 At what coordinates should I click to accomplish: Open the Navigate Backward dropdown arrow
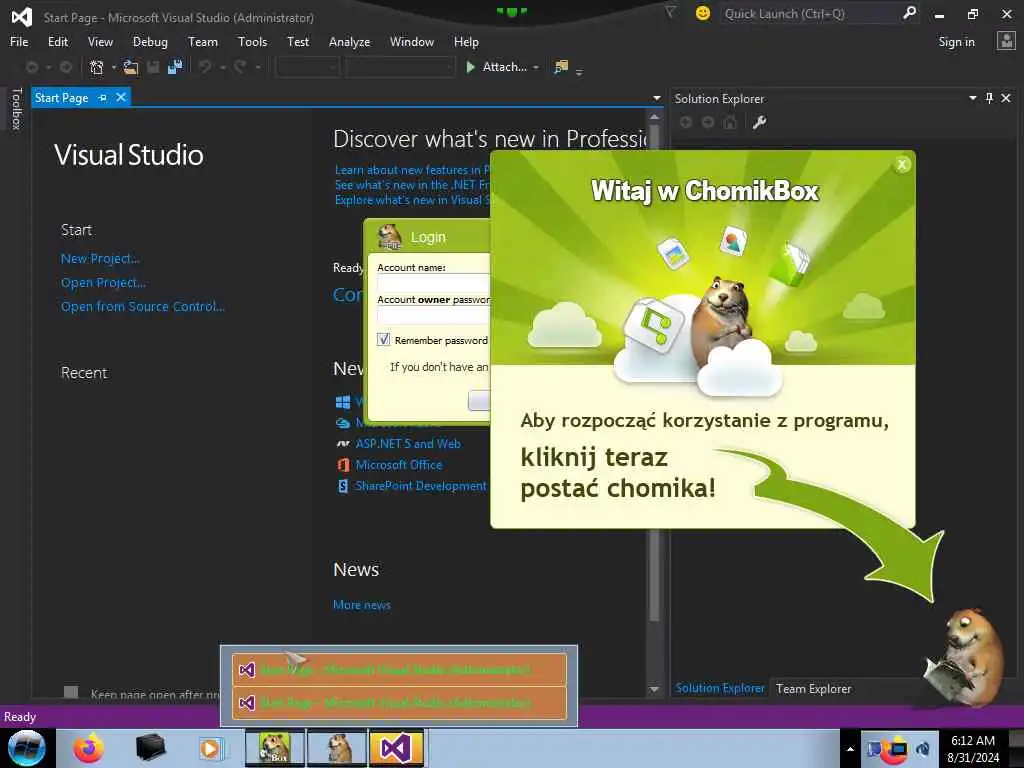click(49, 67)
